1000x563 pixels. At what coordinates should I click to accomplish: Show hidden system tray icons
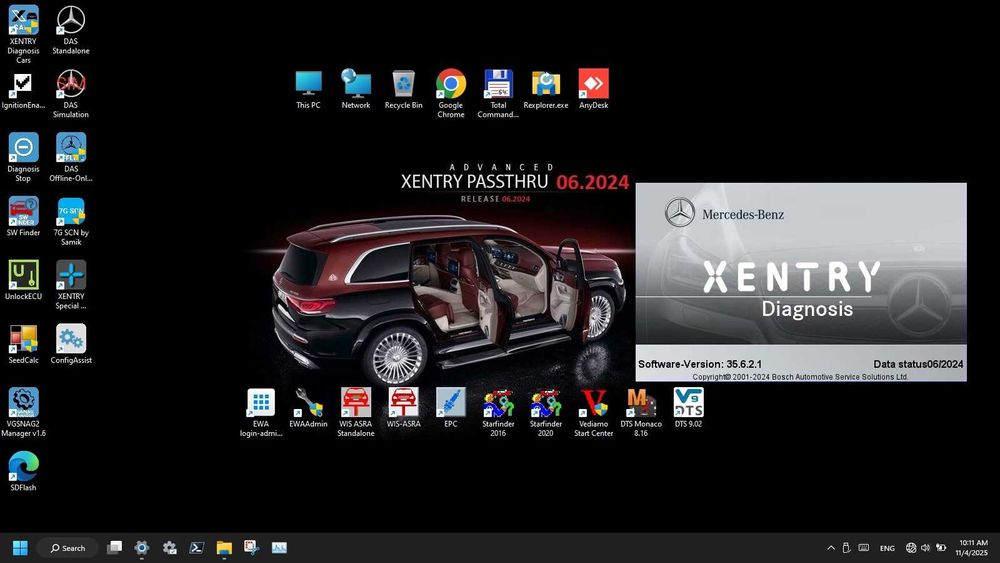[831, 548]
